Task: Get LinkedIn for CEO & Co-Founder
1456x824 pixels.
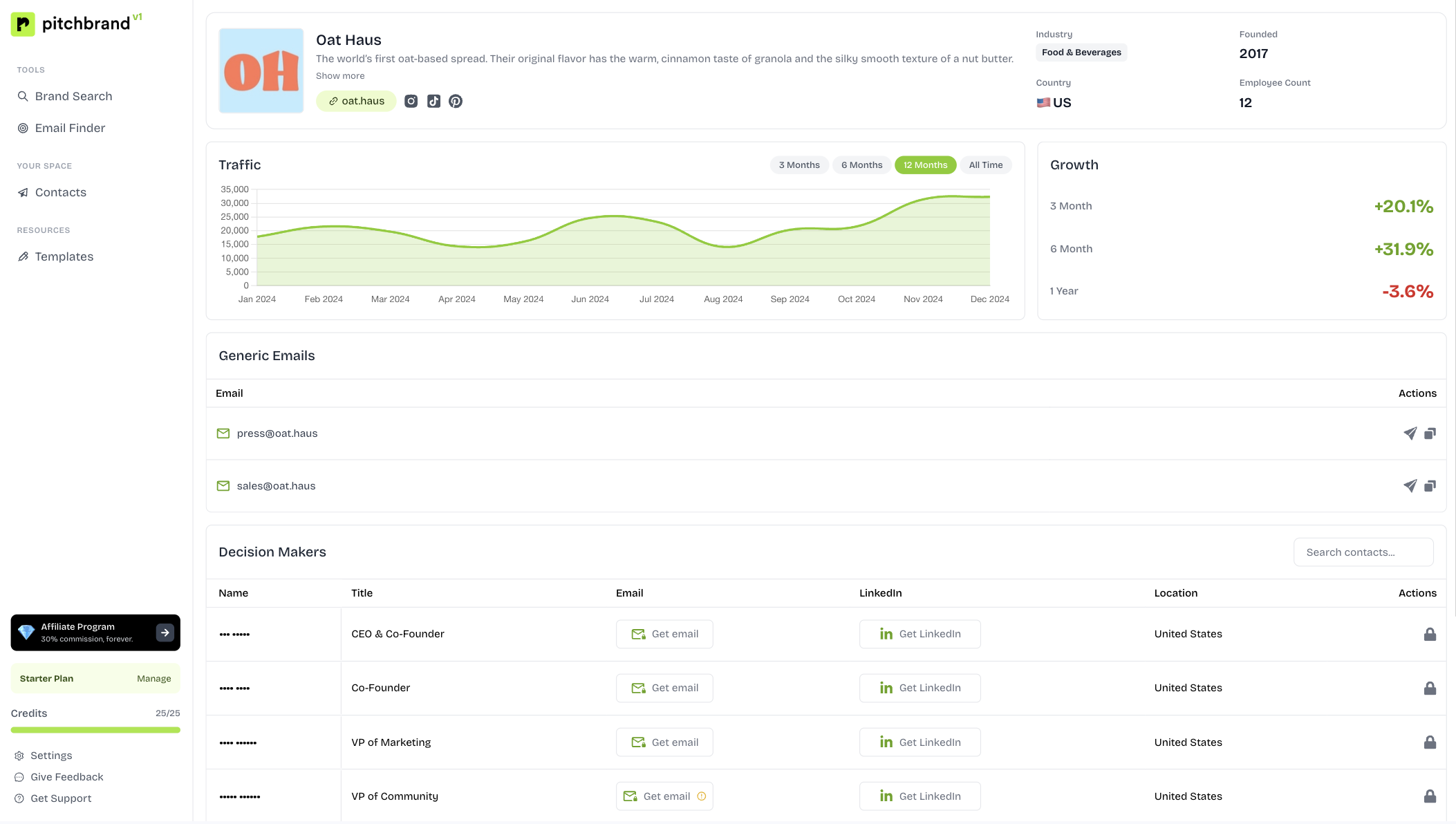Action: coord(920,634)
